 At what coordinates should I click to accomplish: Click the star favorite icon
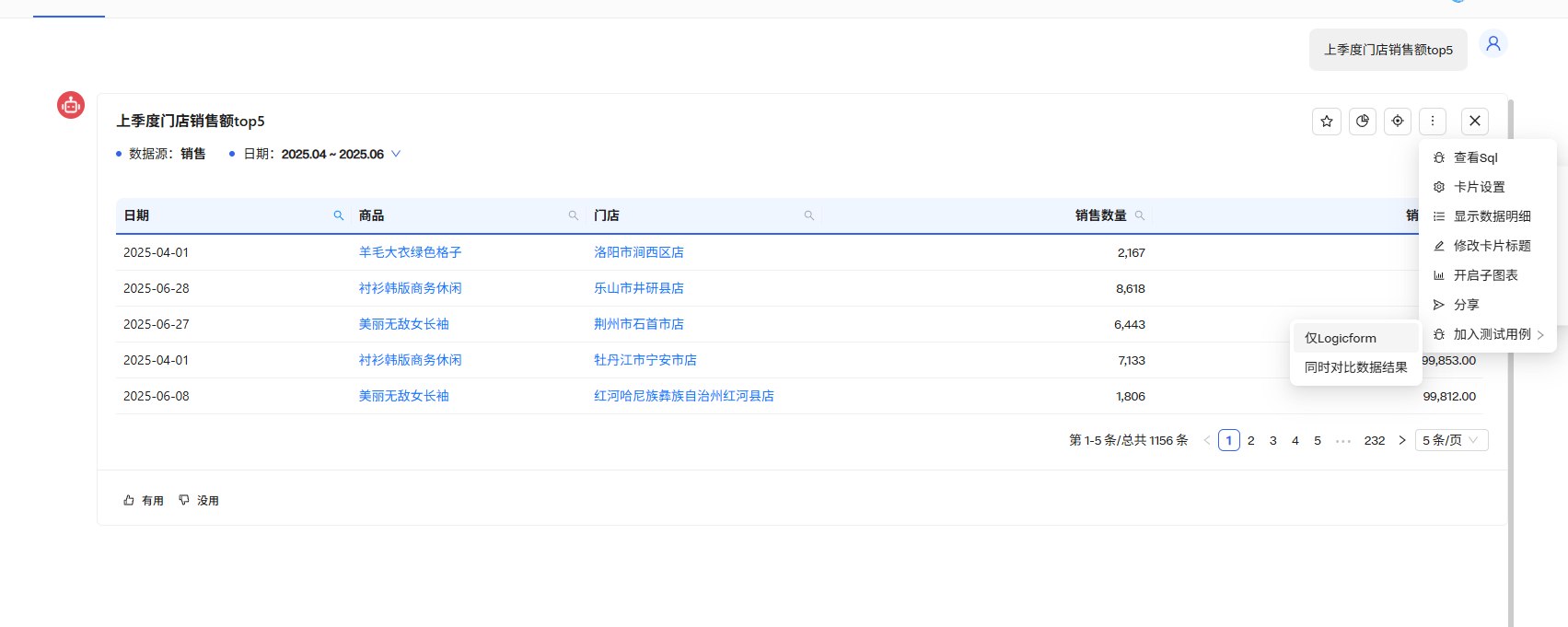[1327, 122]
